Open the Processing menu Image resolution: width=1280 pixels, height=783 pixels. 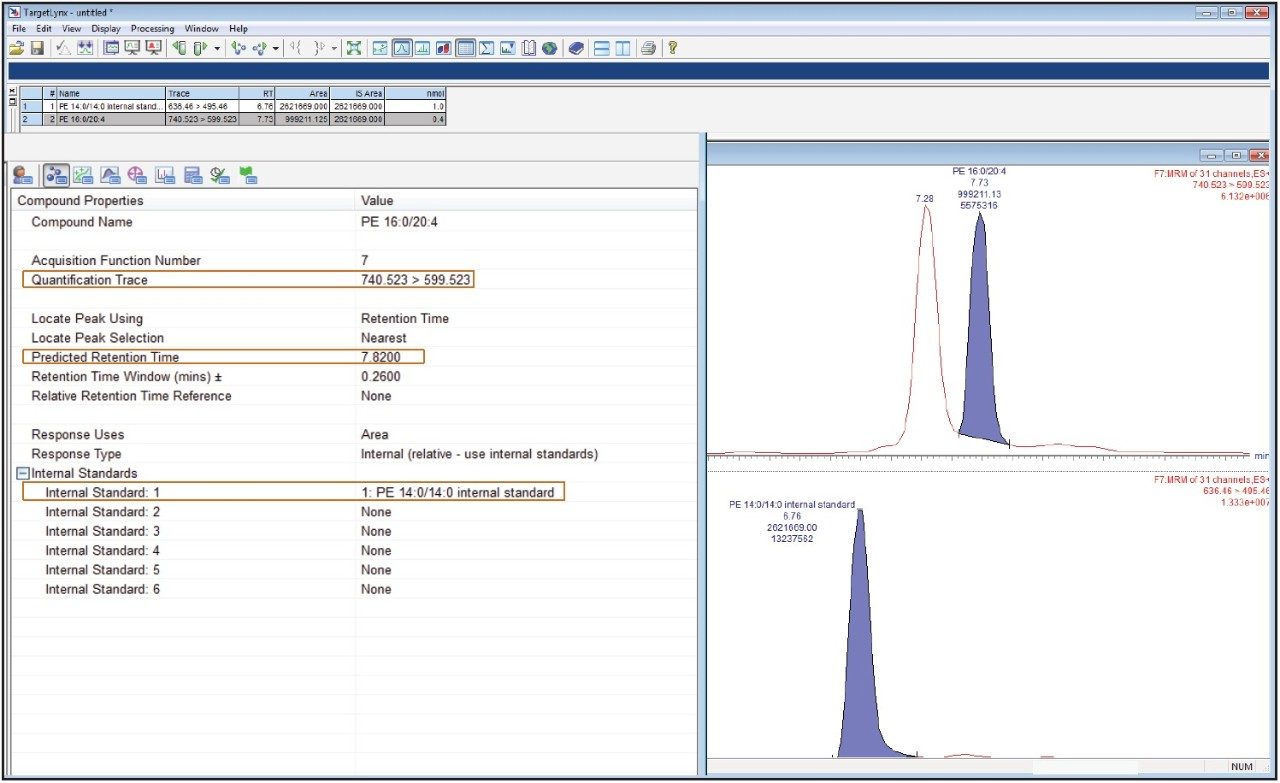152,28
